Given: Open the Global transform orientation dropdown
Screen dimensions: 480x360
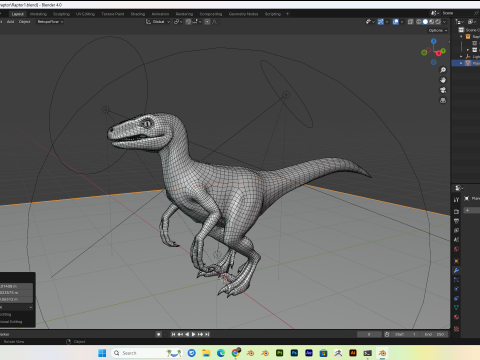Looking at the screenshot, I should (158, 22).
